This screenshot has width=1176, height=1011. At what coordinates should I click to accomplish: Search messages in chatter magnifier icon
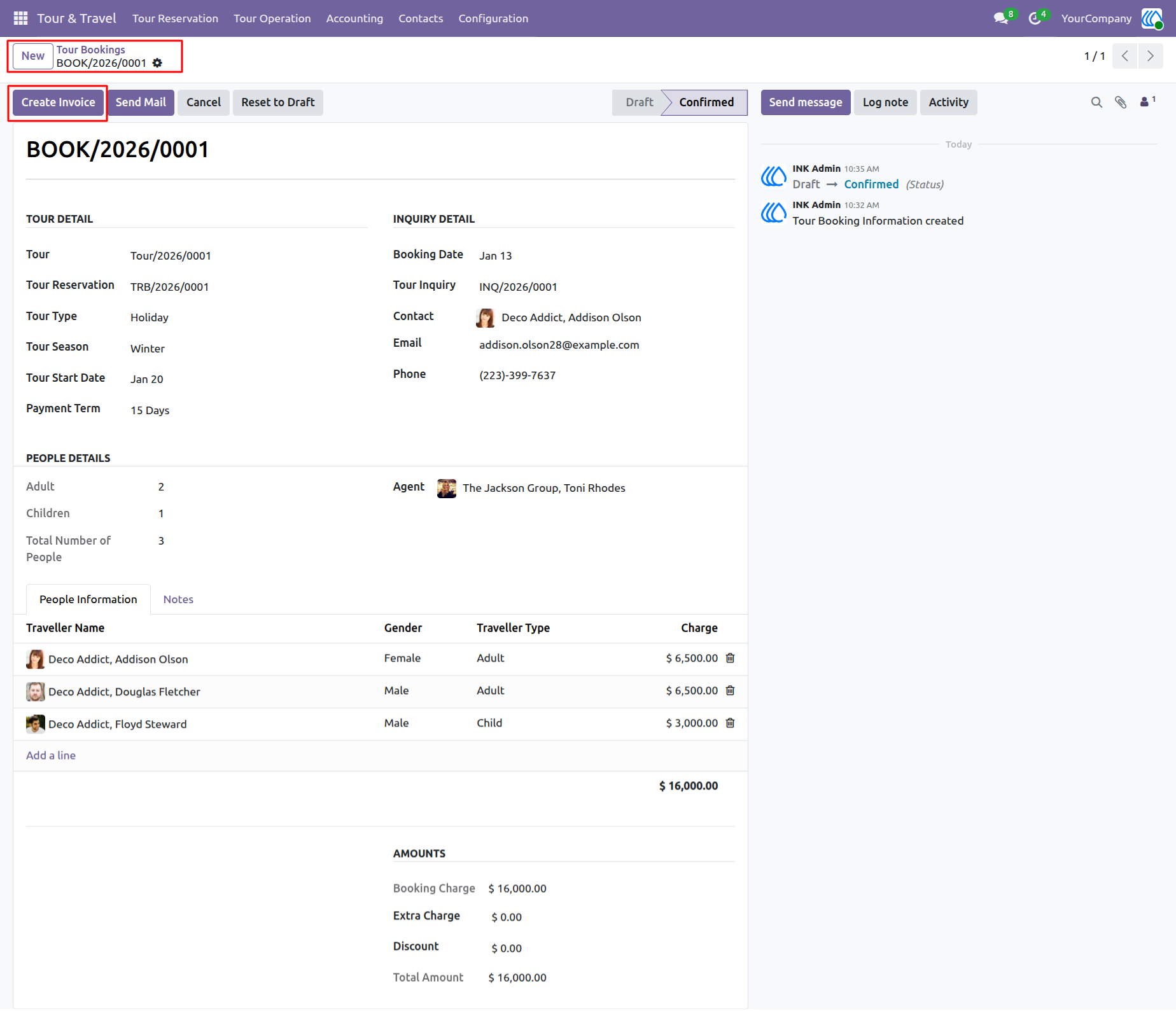pos(1096,102)
